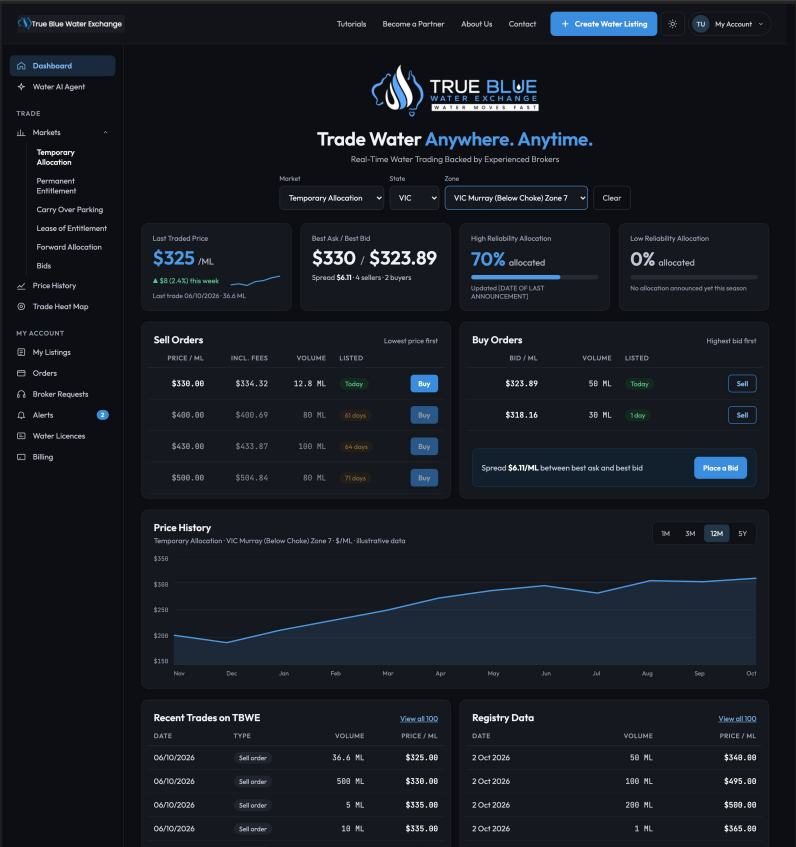The width and height of the screenshot is (796, 847).
Task: Buy the $430.00 sell order
Action: point(424,447)
